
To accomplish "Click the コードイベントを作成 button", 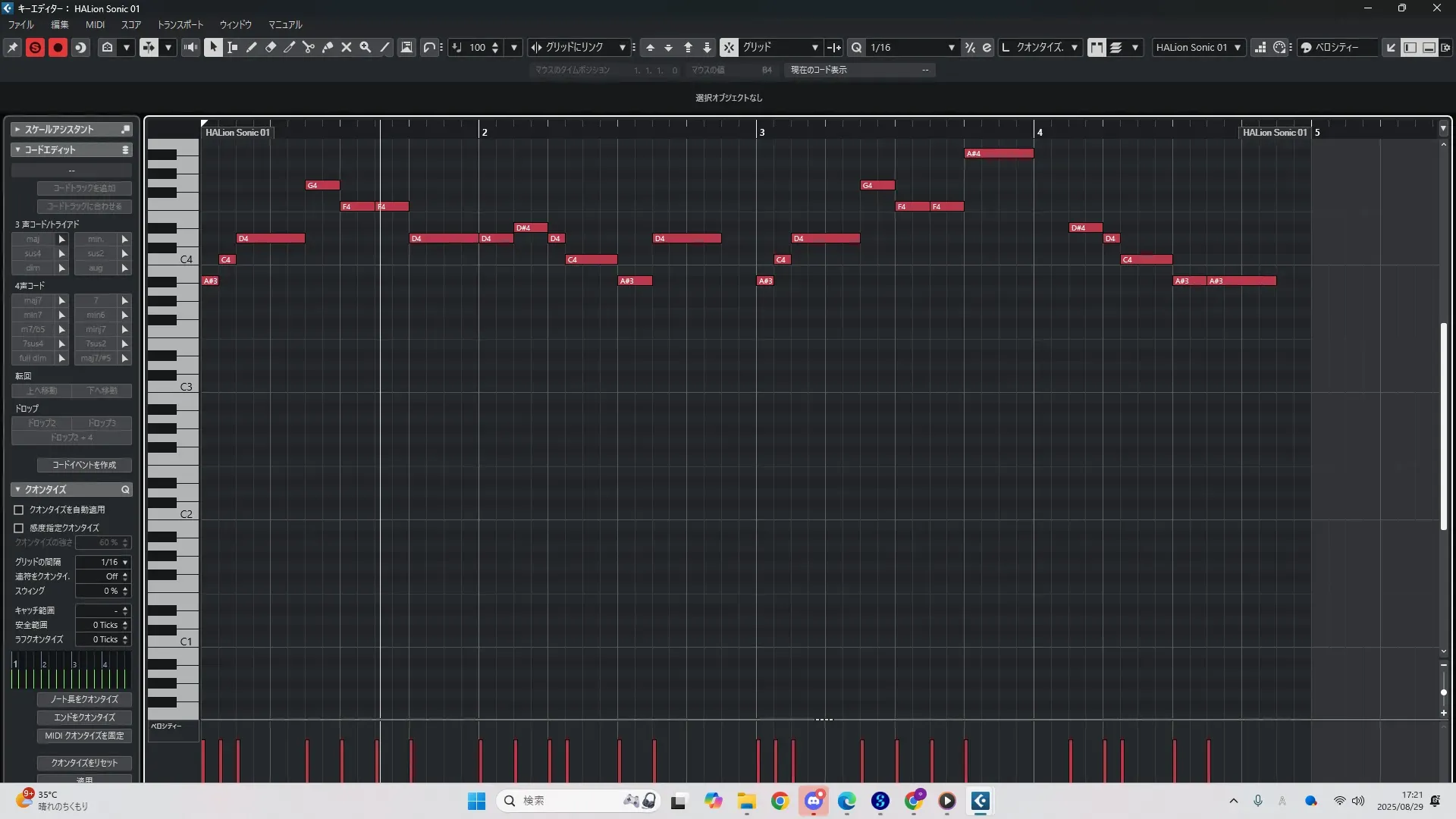I will pos(84,465).
